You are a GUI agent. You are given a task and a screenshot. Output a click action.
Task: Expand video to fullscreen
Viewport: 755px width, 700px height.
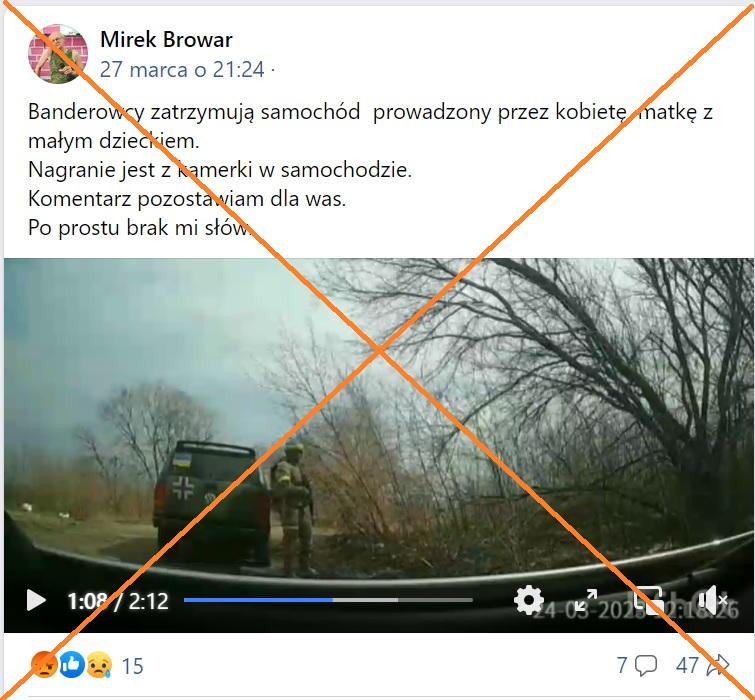(x=586, y=600)
